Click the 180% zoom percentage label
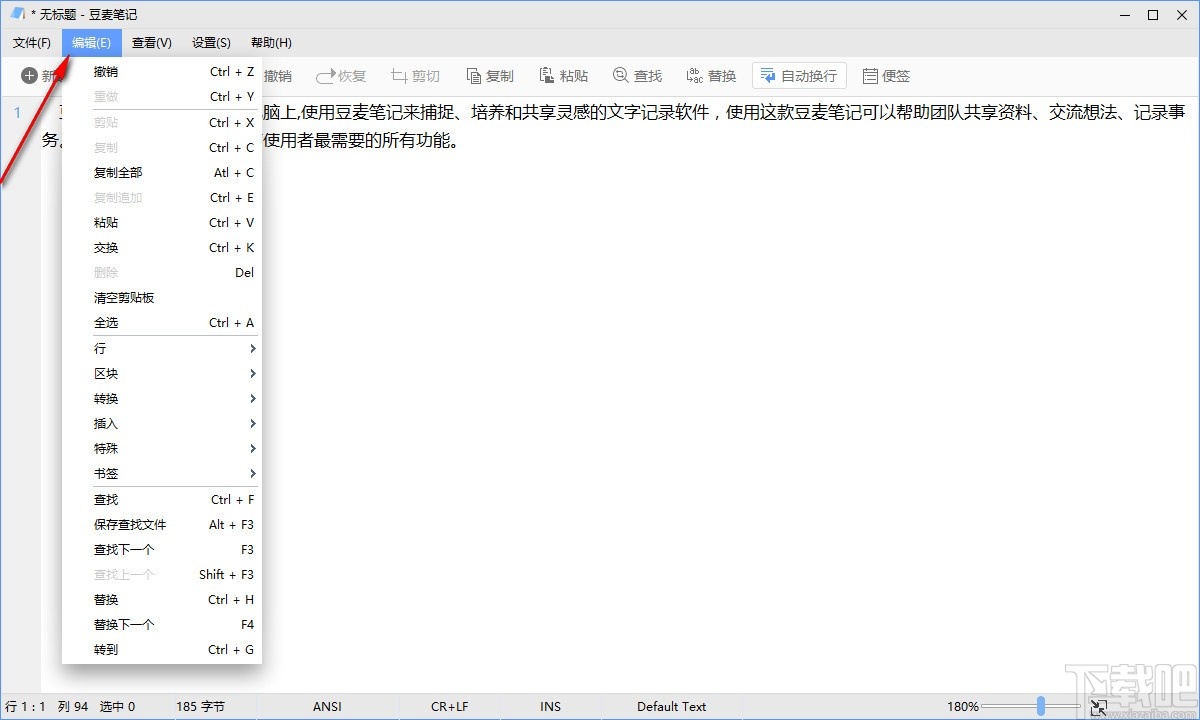Viewport: 1200px width, 720px height. click(963, 706)
